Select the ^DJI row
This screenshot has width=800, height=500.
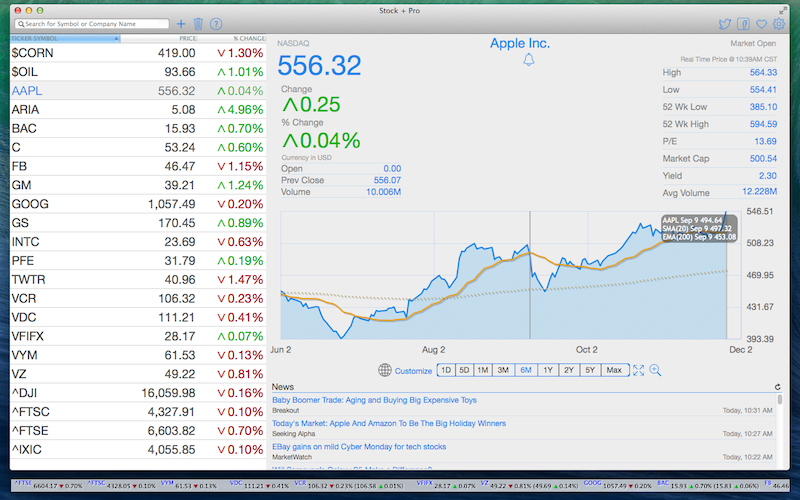pyautogui.click(x=138, y=393)
